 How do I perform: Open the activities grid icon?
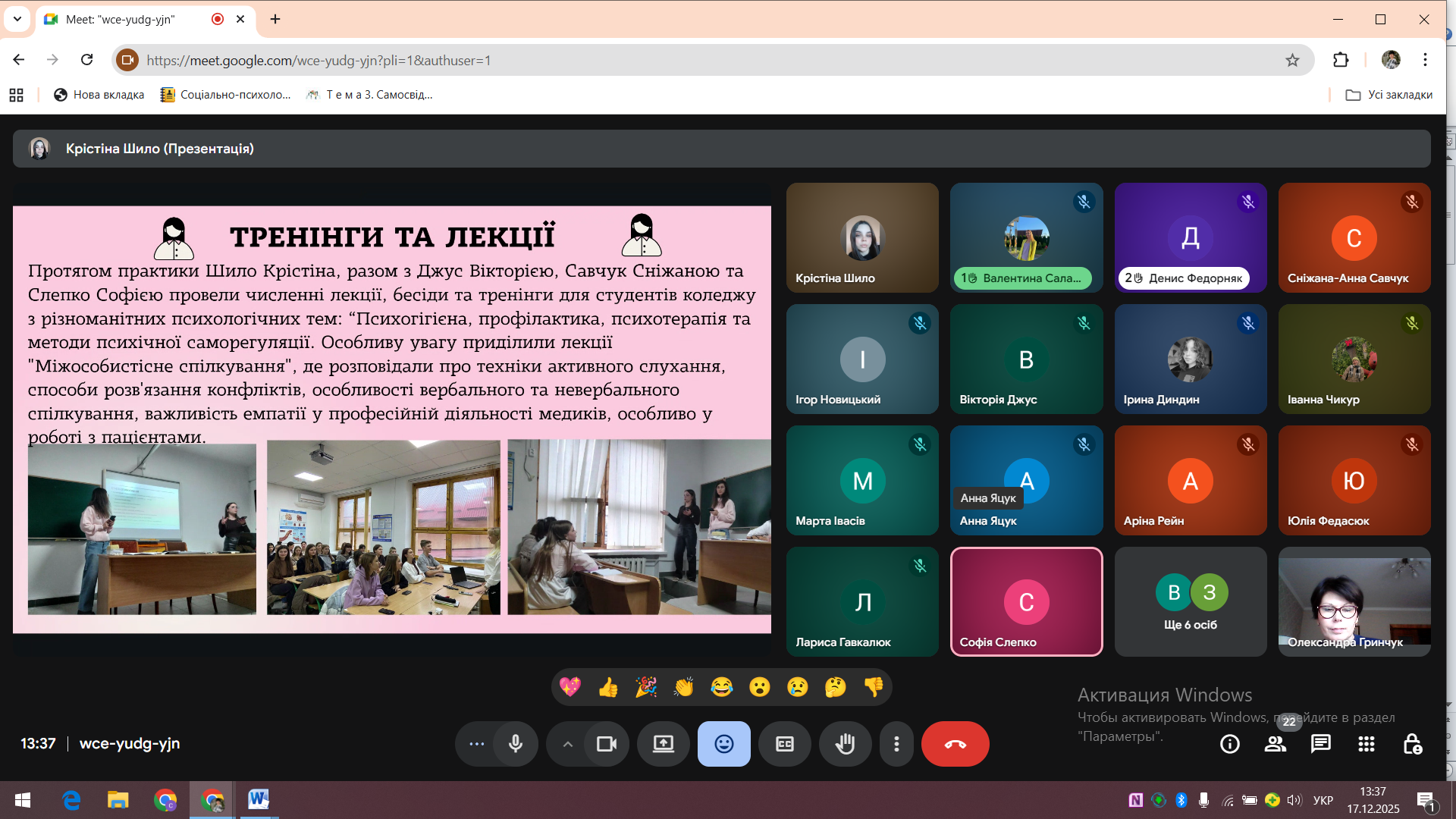(x=1366, y=744)
